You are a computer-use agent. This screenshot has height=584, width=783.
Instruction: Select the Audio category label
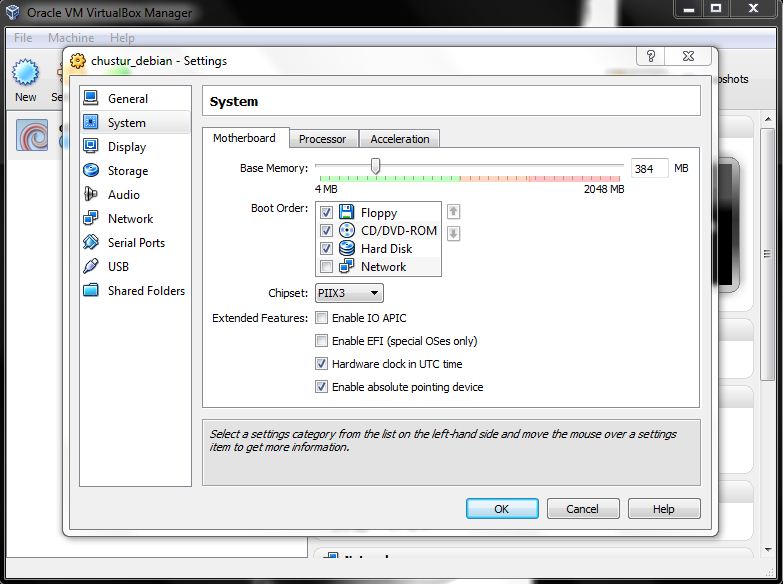[x=124, y=194]
